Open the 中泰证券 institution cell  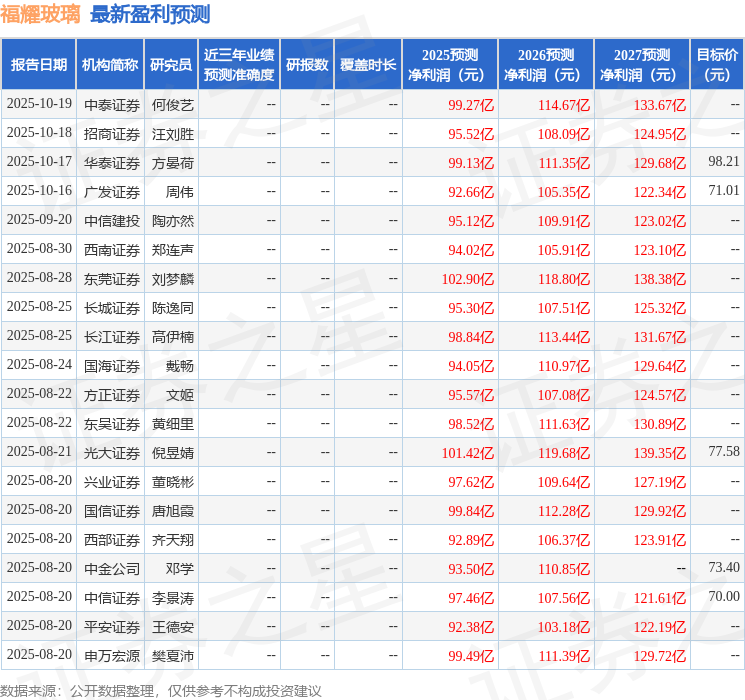pos(112,104)
